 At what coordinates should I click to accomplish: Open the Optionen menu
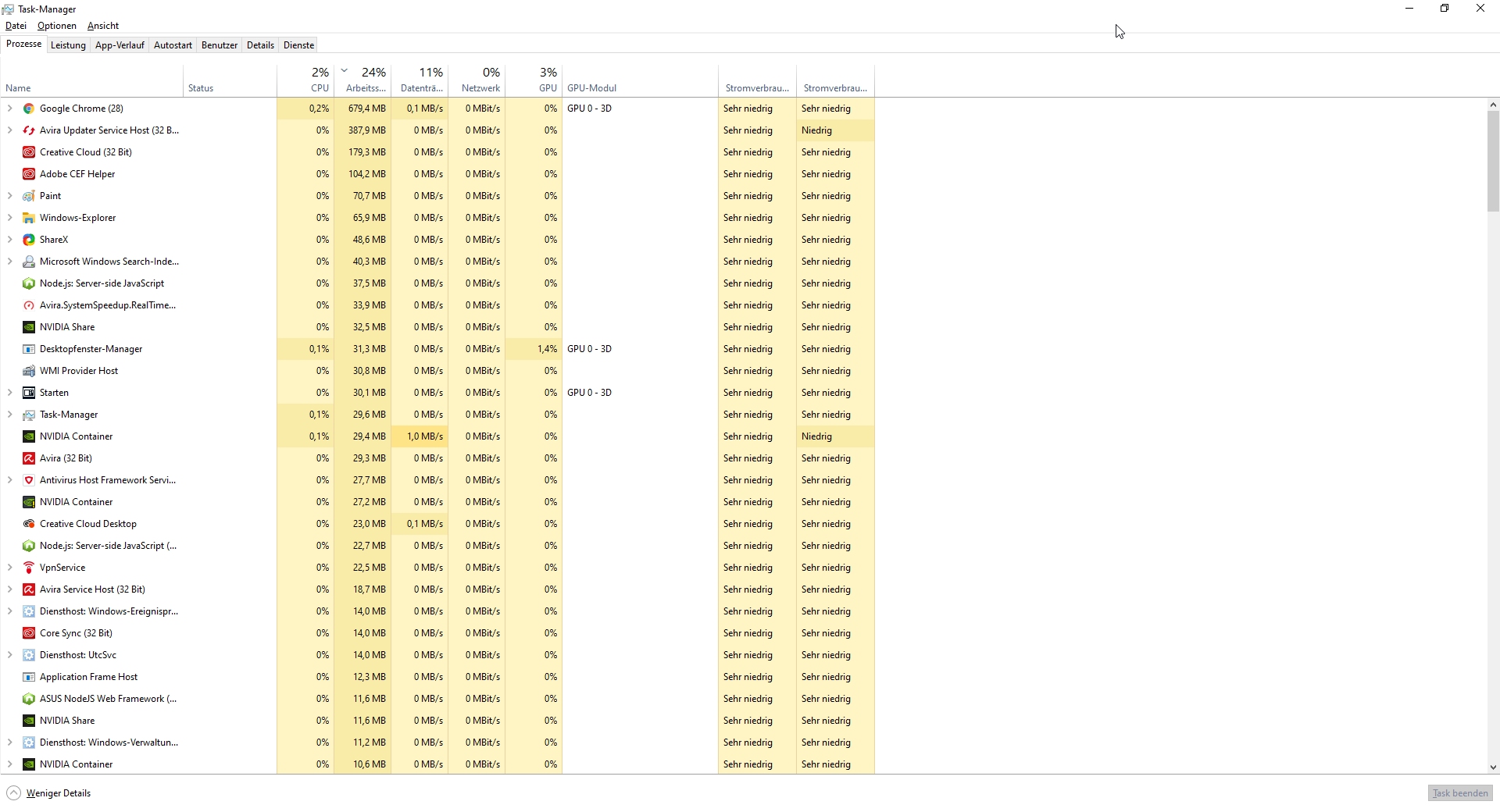pyautogui.click(x=57, y=26)
